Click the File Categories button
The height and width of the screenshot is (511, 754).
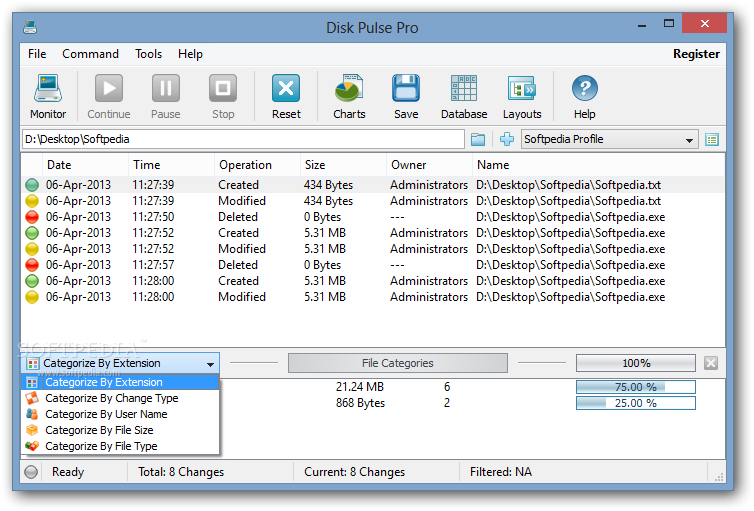397,364
